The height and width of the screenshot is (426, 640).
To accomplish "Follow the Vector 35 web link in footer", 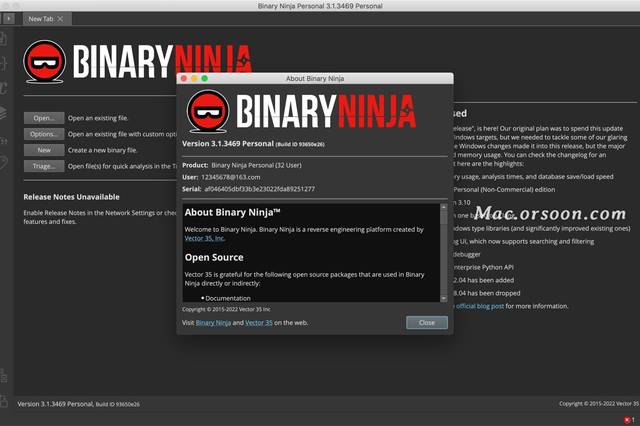I will (259, 322).
